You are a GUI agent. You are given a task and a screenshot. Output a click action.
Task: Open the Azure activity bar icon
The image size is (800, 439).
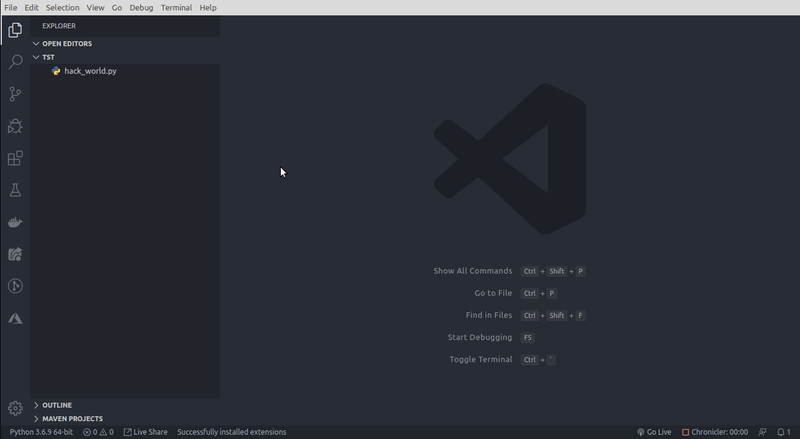15,319
